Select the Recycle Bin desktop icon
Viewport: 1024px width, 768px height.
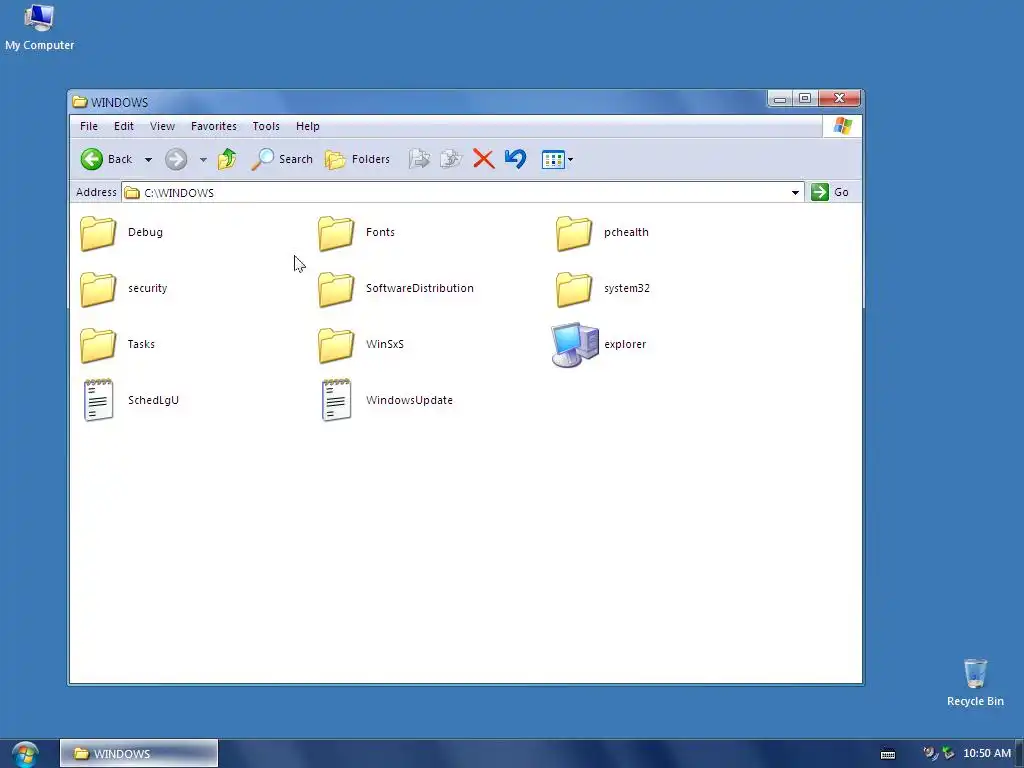coord(975,673)
